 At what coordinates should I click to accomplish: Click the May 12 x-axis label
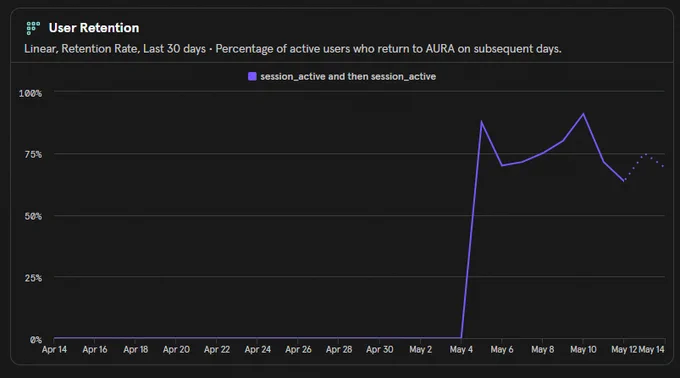[x=624, y=349]
